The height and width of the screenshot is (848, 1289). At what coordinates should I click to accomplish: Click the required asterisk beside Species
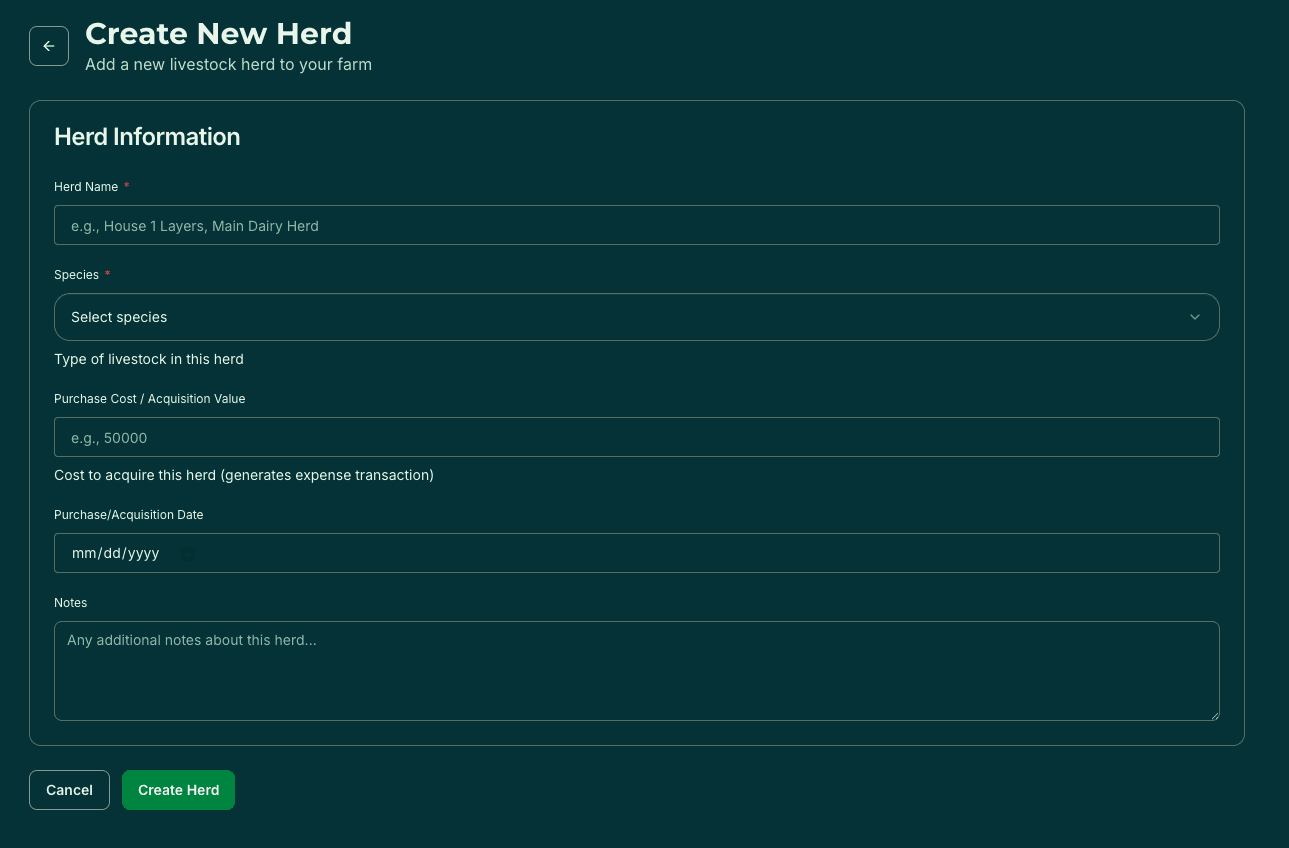coord(107,273)
